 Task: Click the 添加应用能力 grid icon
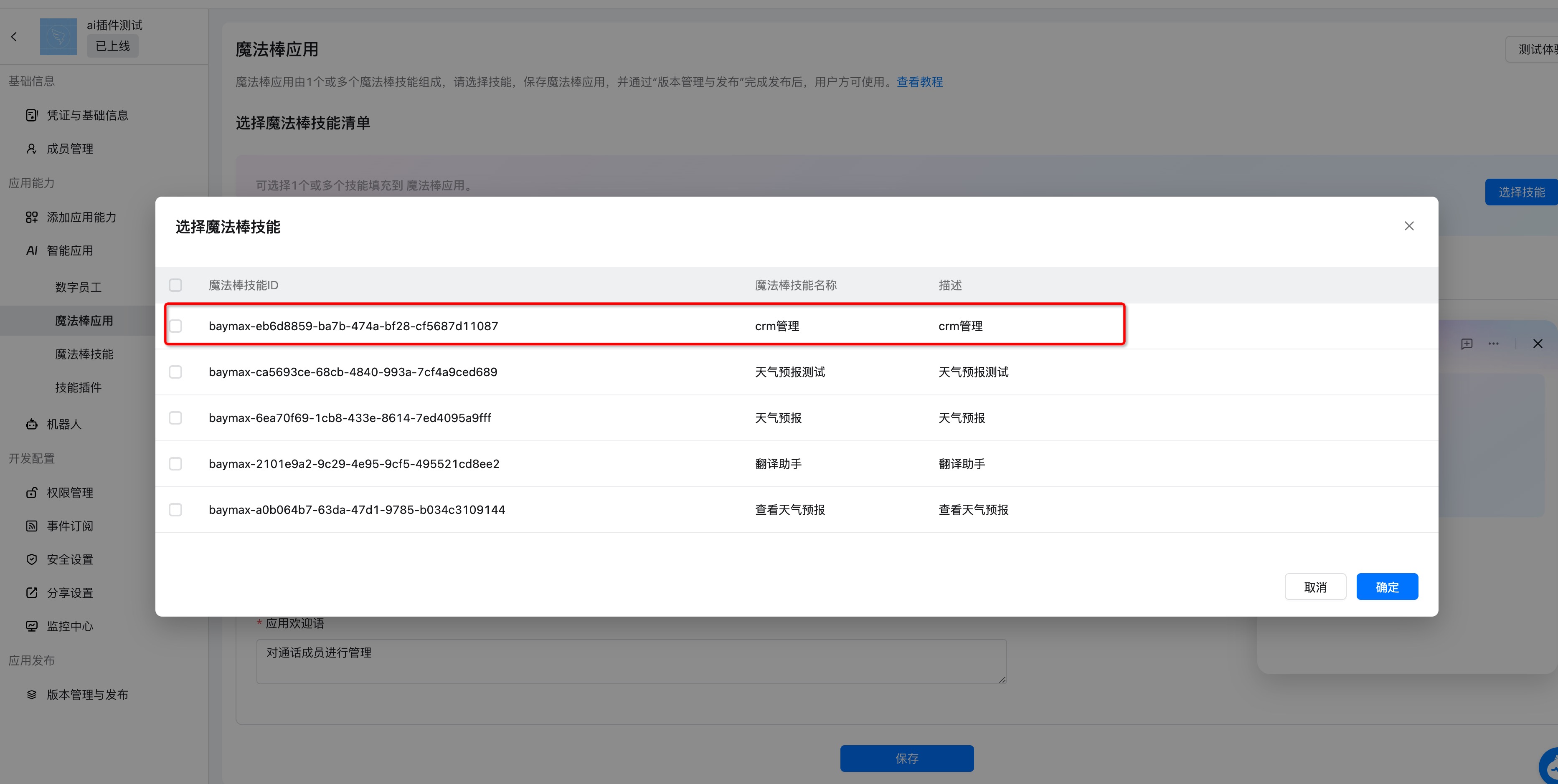pyautogui.click(x=31, y=217)
